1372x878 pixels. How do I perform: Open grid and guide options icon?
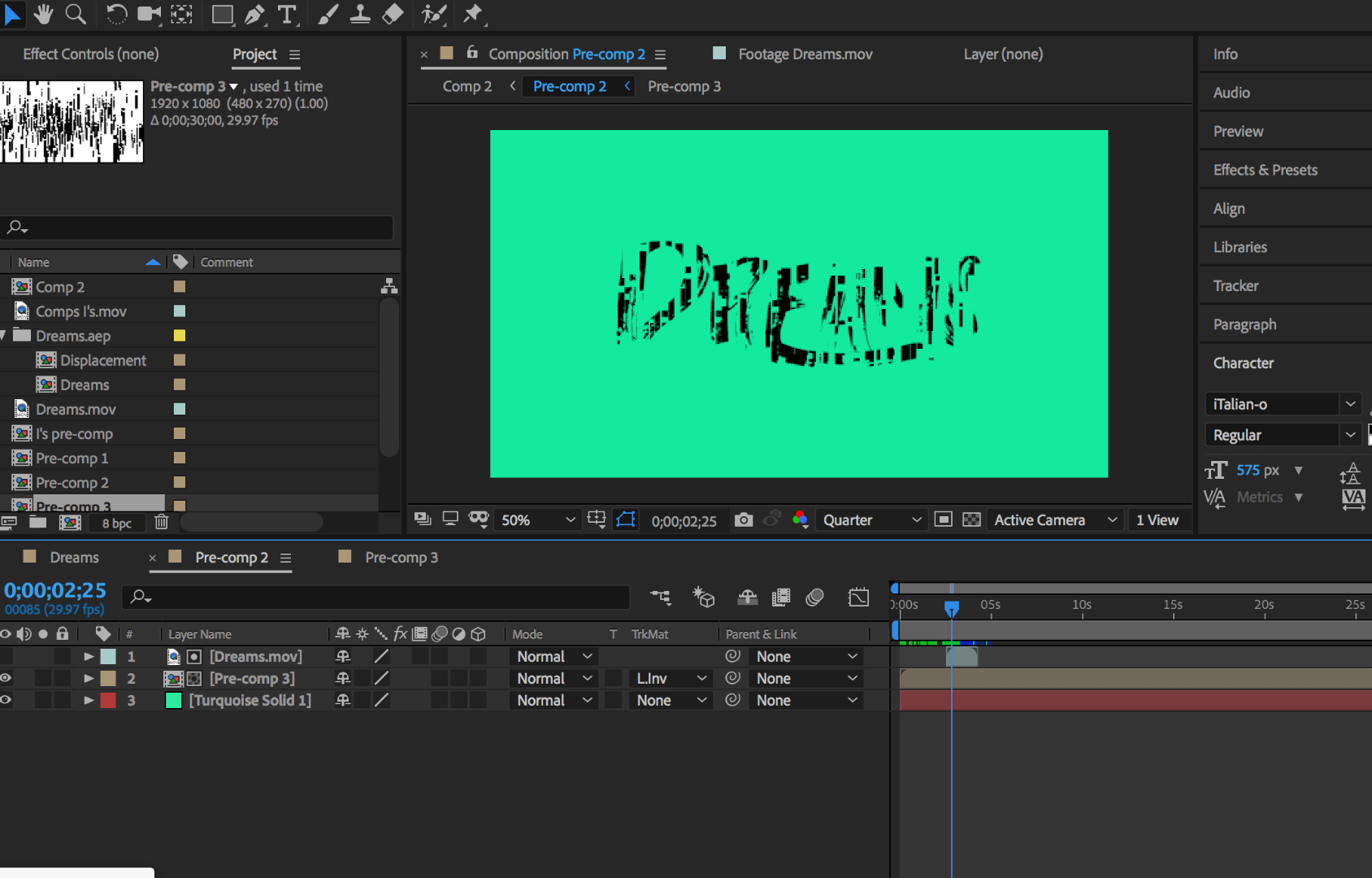[x=597, y=519]
